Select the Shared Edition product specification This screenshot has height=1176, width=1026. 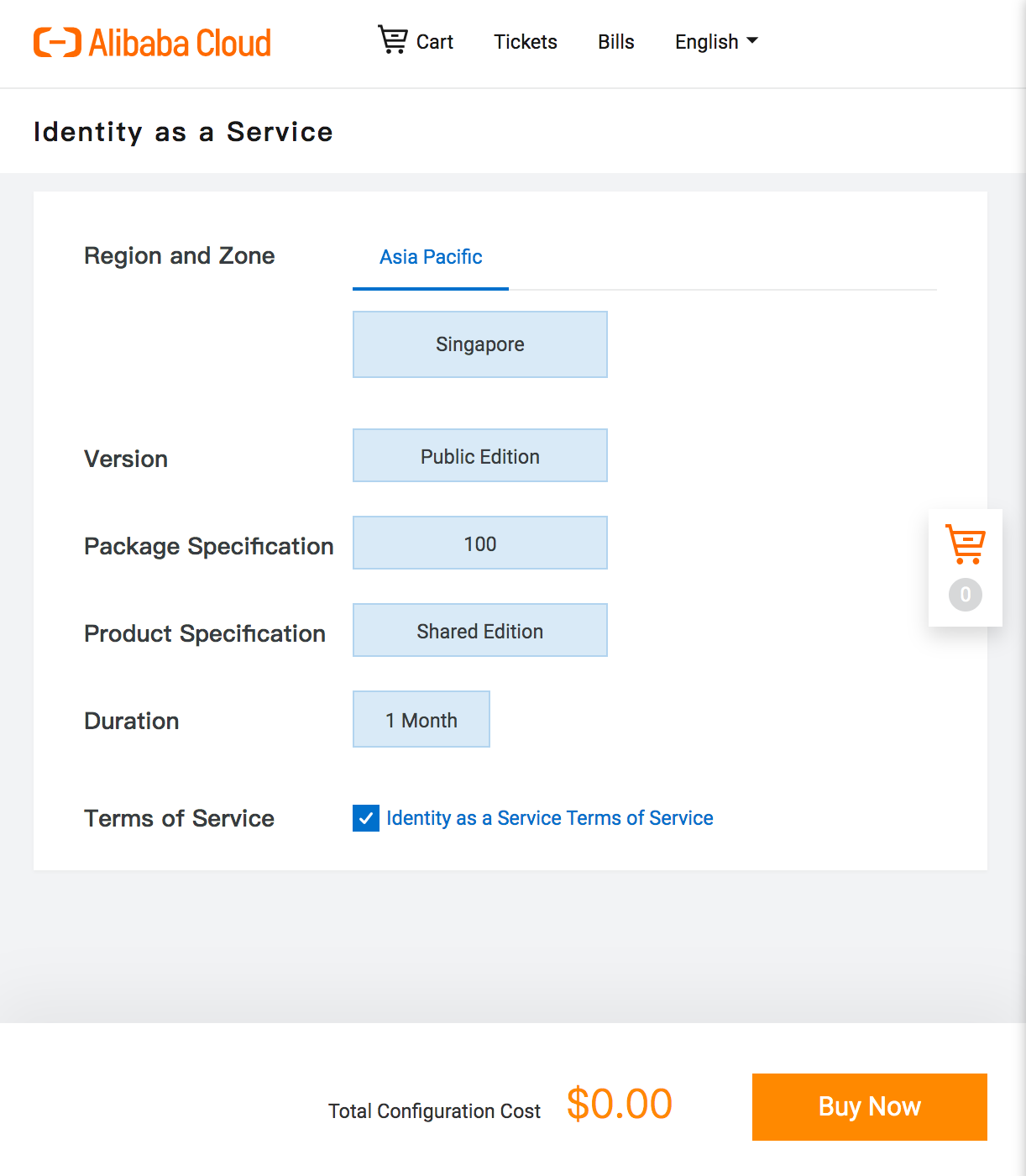pos(479,630)
